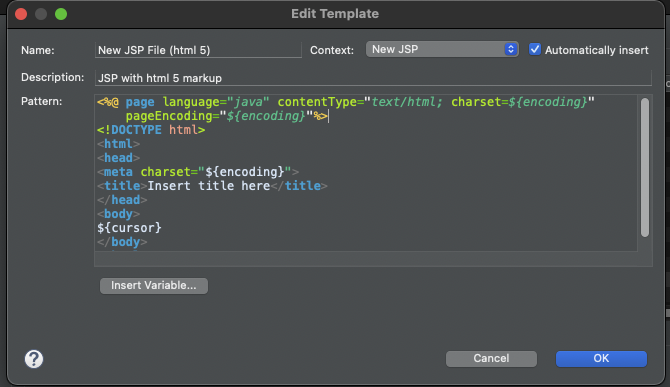The height and width of the screenshot is (387, 670).
Task: Close the Edit Template dialog with red button
Action: pyautogui.click(x=21, y=14)
